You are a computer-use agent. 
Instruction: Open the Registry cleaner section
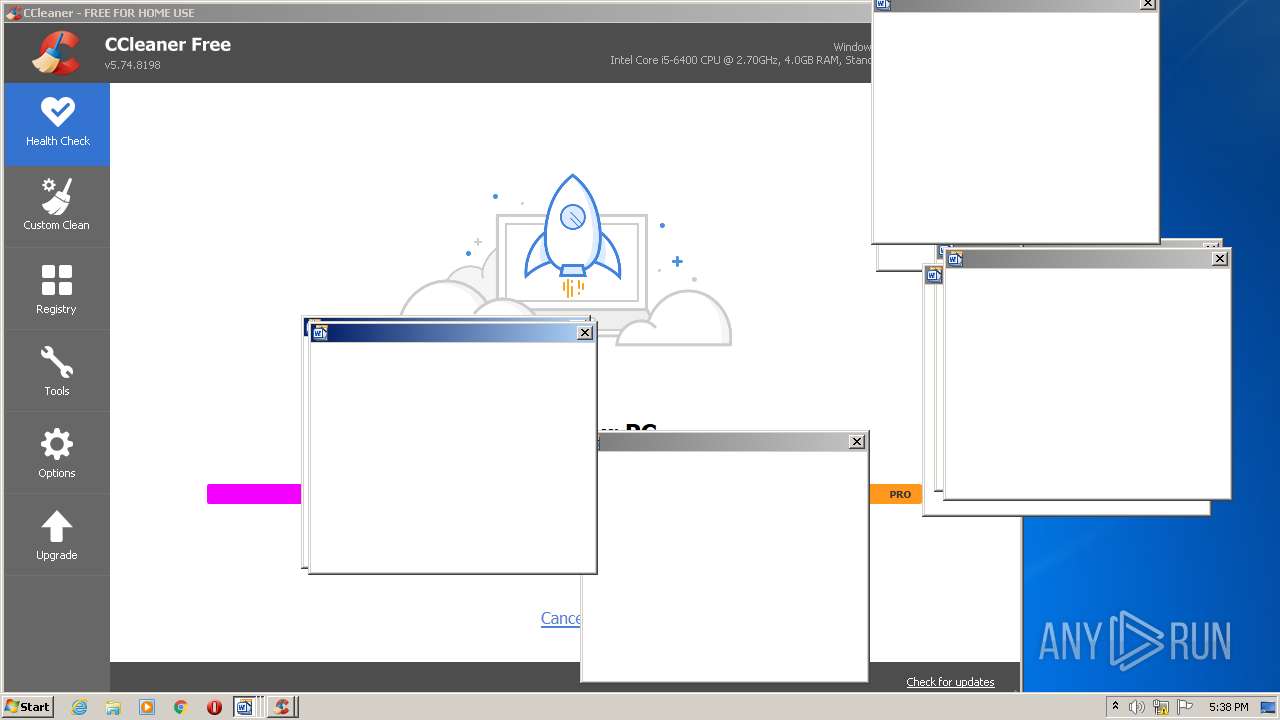(x=57, y=289)
